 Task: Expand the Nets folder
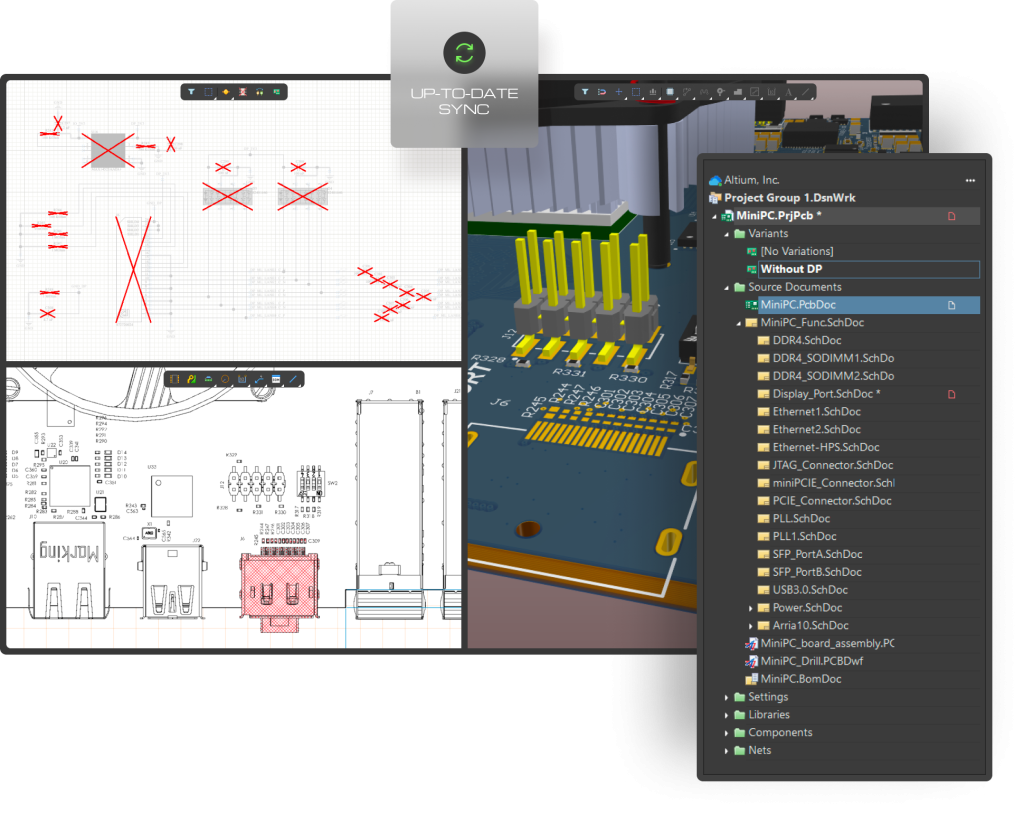pyautogui.click(x=727, y=751)
